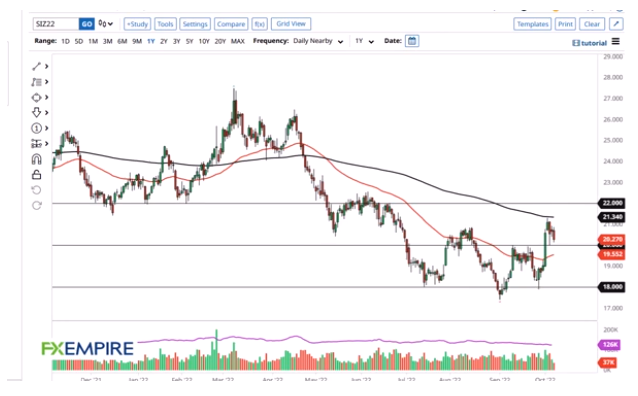Open the date calendar picker

[x=412, y=41]
